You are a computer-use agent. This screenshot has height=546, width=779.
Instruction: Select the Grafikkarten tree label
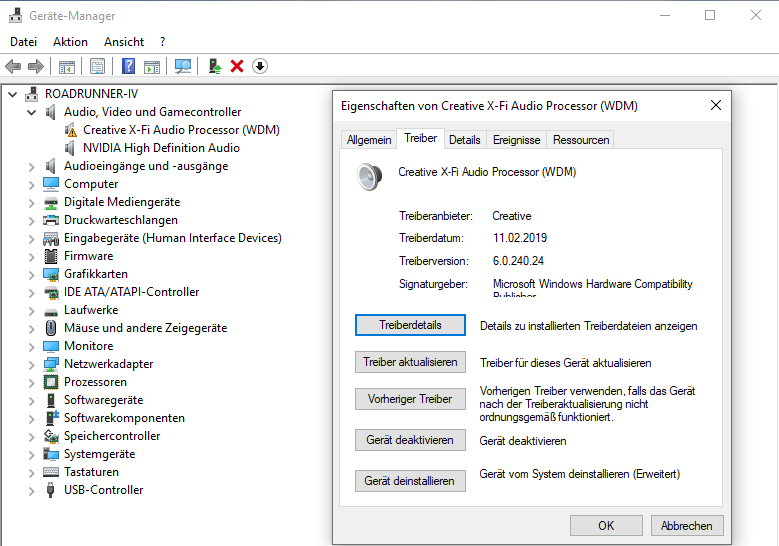96,274
